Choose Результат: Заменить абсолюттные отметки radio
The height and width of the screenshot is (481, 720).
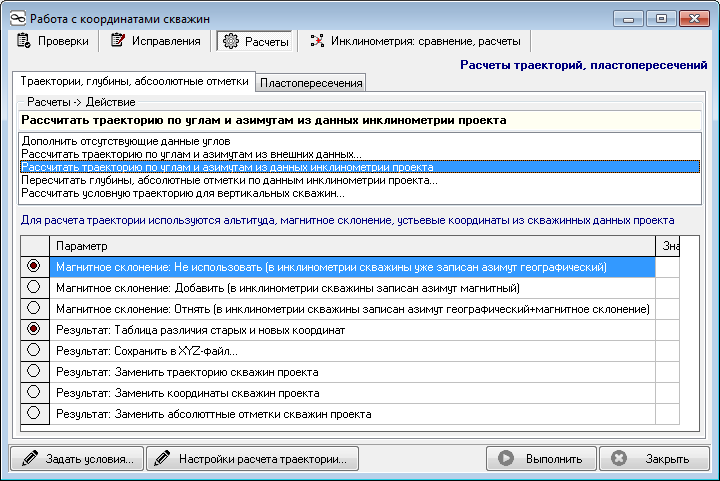click(34, 413)
